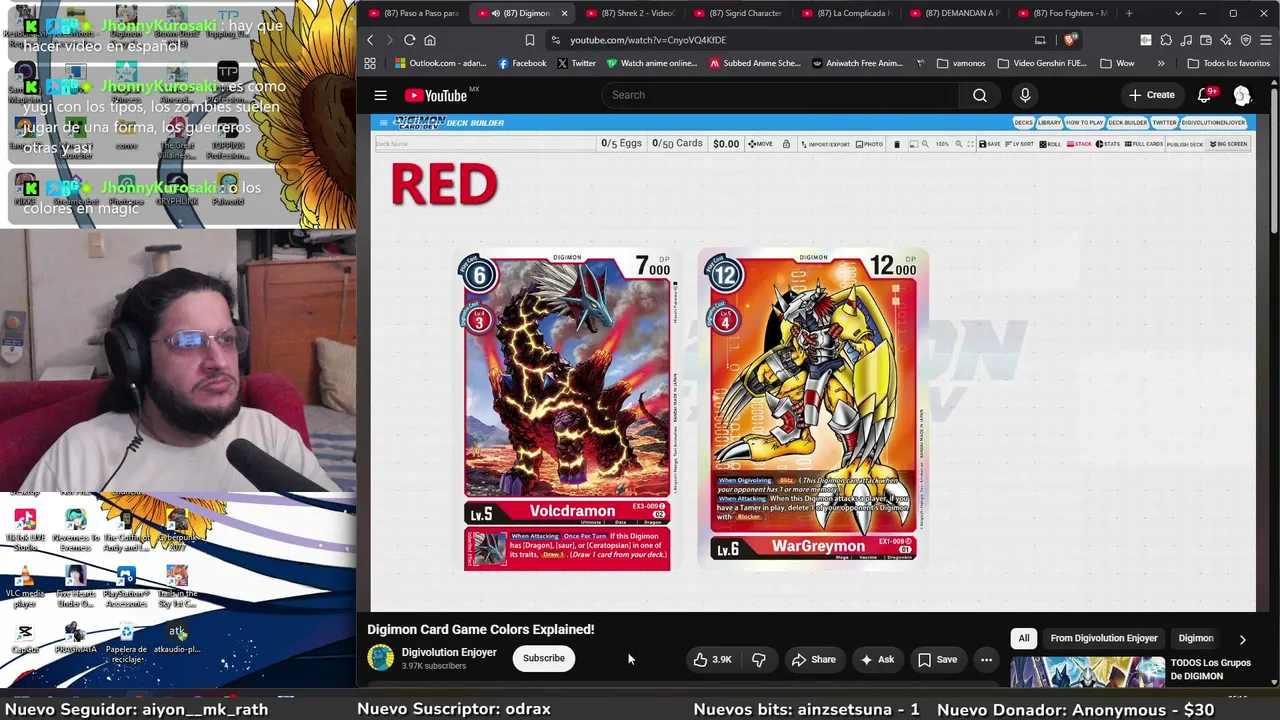Toggle Big Screen mode in deck builder
1280x720 pixels.
[x=1228, y=144]
